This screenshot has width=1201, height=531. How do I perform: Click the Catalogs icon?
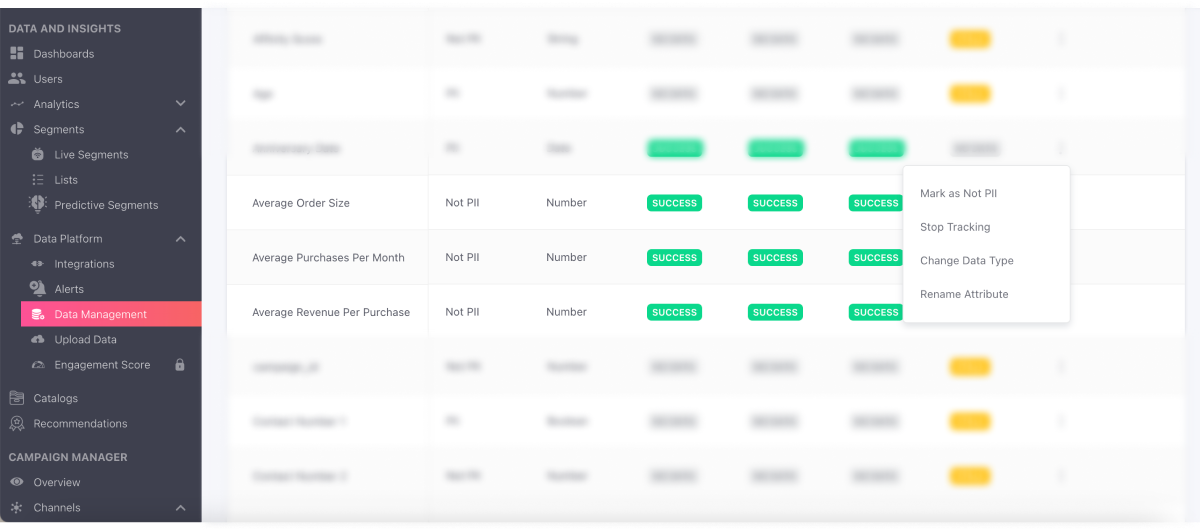click(x=17, y=398)
